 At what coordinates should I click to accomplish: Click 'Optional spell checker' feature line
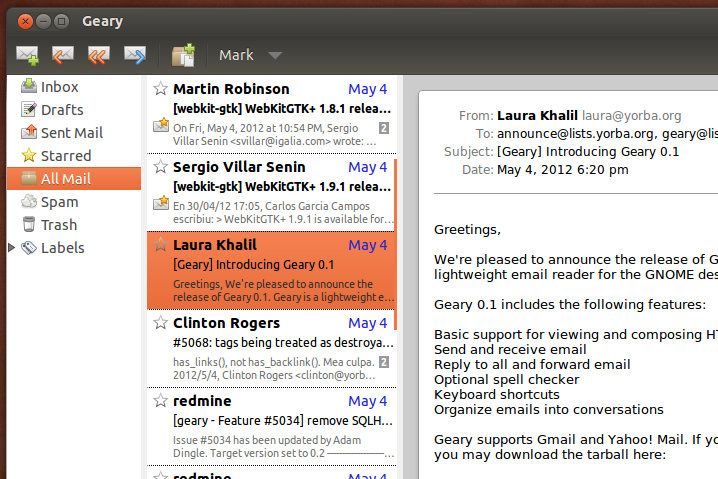(x=506, y=380)
